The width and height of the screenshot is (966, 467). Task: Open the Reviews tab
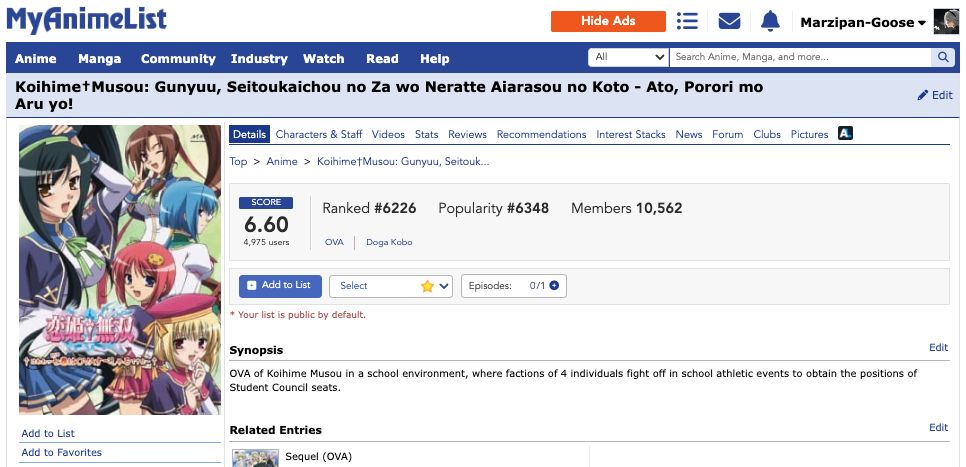click(x=467, y=134)
